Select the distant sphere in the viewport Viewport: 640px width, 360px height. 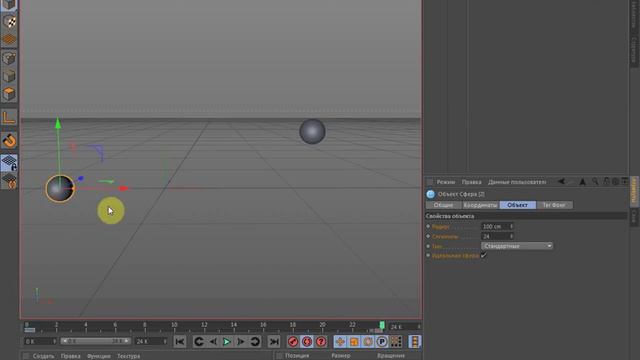[312, 131]
